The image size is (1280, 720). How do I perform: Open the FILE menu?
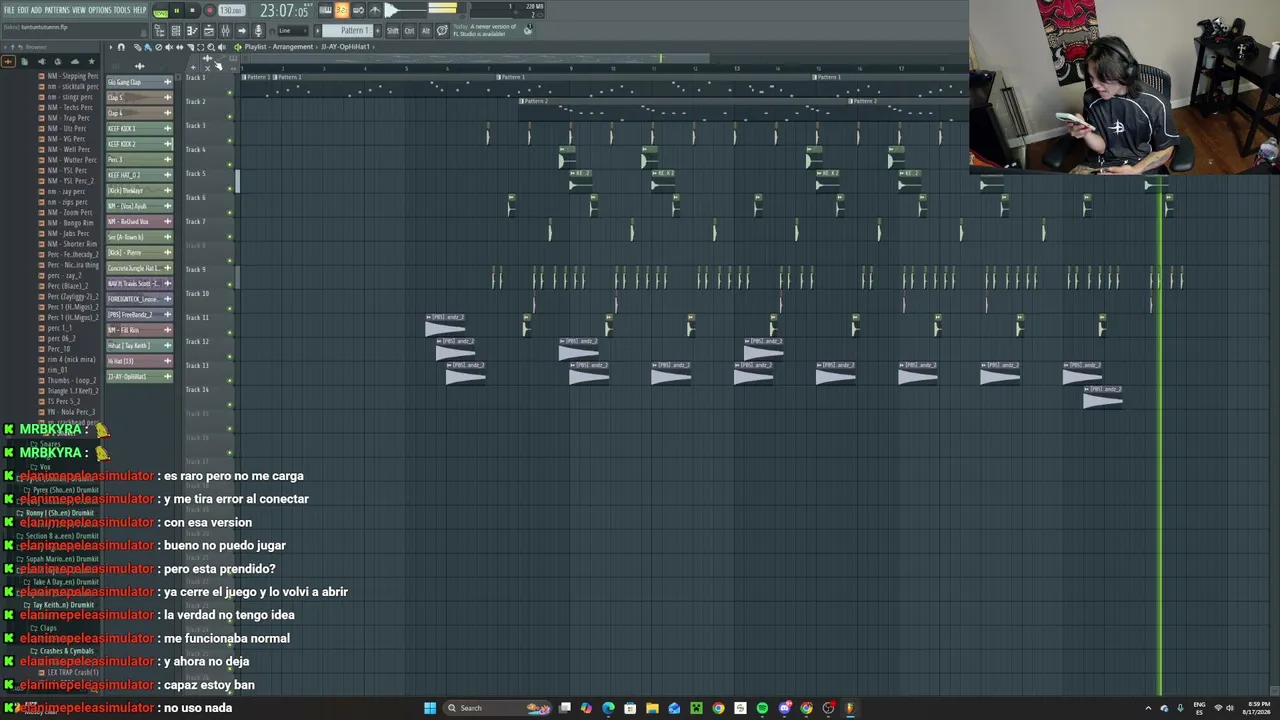coord(9,10)
